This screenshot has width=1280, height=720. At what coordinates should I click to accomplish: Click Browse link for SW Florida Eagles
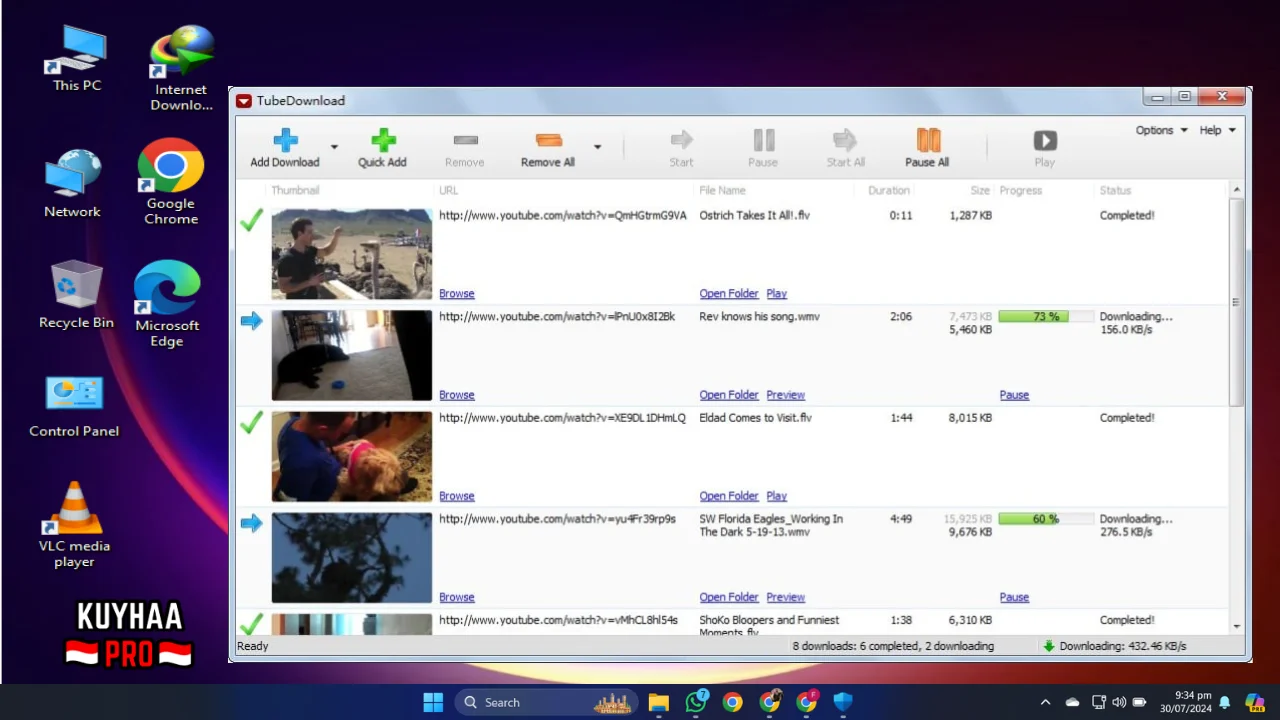click(x=457, y=597)
